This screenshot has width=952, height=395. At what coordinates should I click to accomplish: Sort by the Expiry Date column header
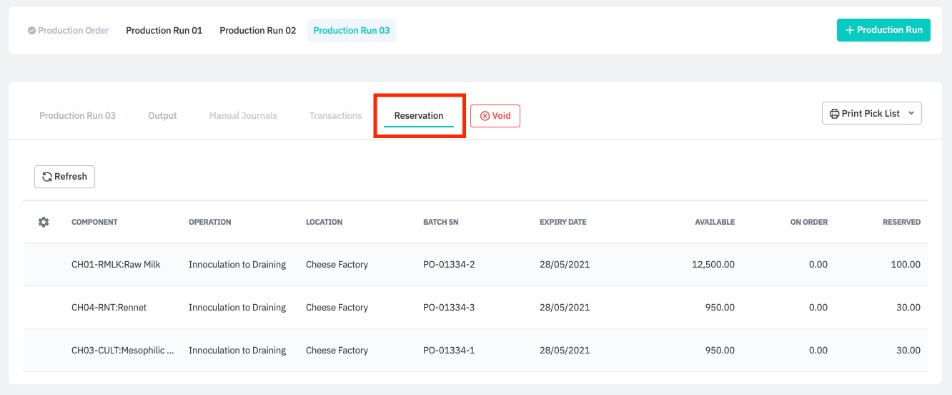[x=563, y=222]
